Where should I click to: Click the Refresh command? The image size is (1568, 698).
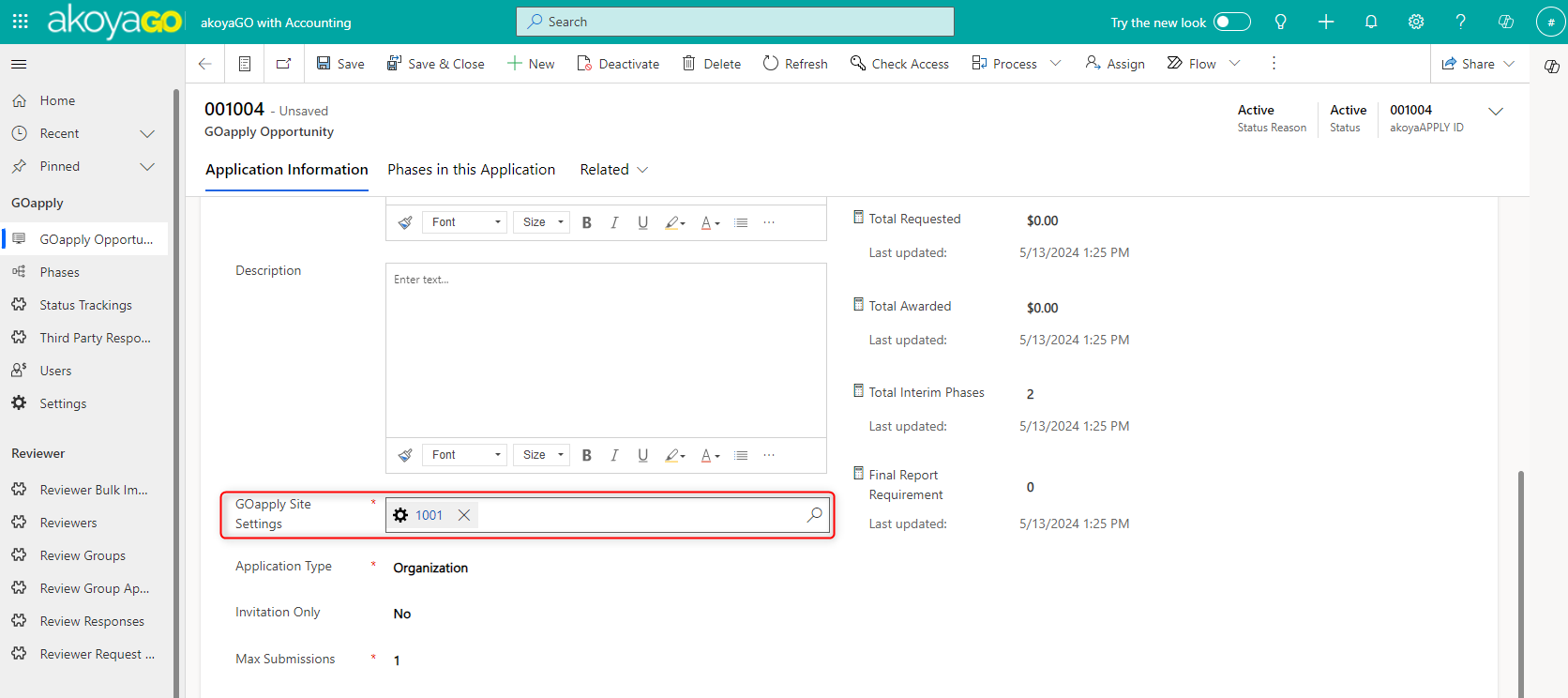(795, 64)
